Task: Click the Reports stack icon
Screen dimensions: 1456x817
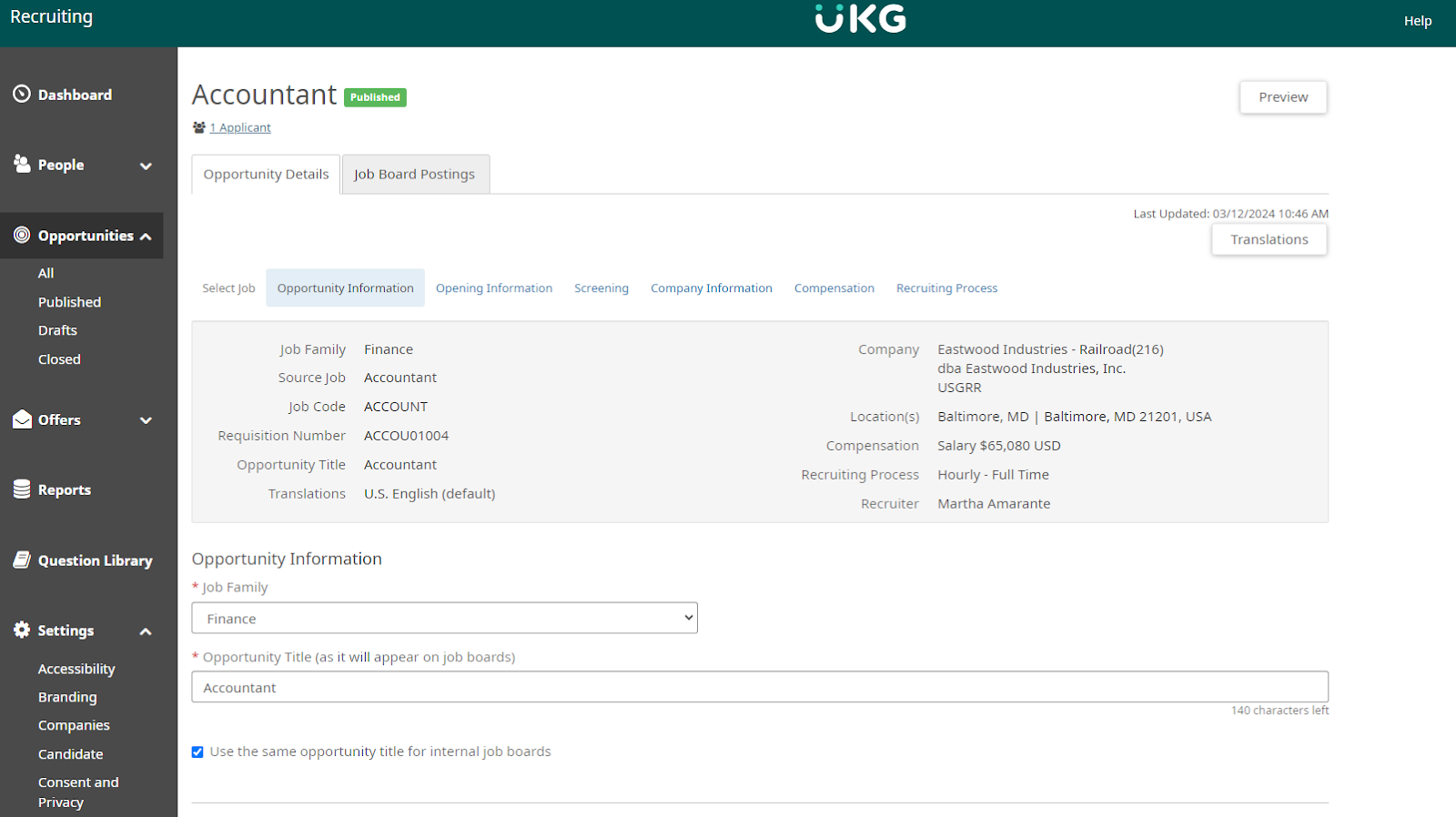Action: pyautogui.click(x=22, y=489)
